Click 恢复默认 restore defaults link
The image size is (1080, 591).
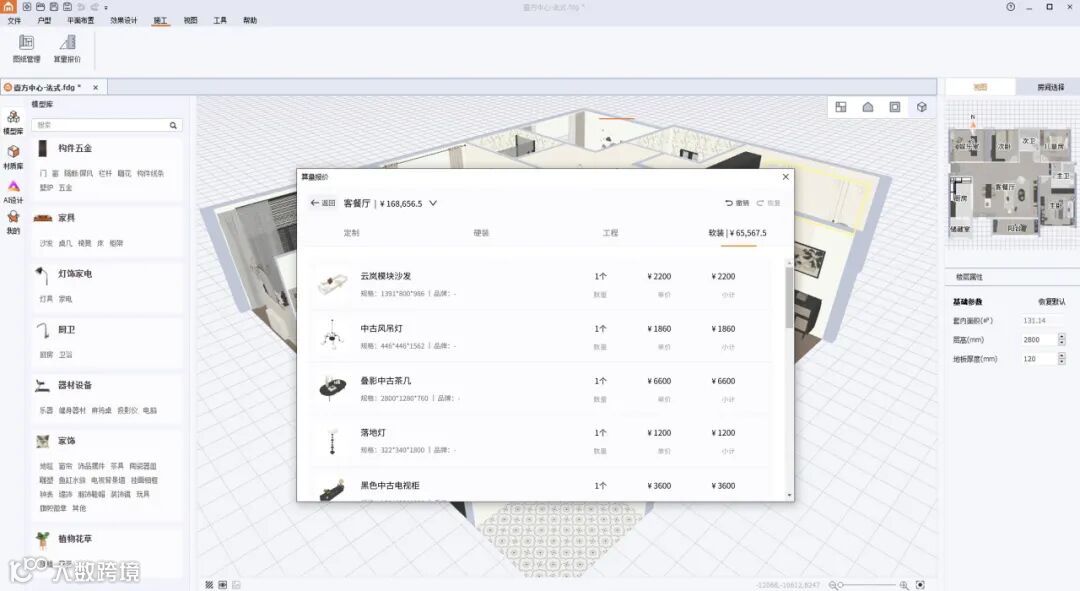pos(1052,302)
